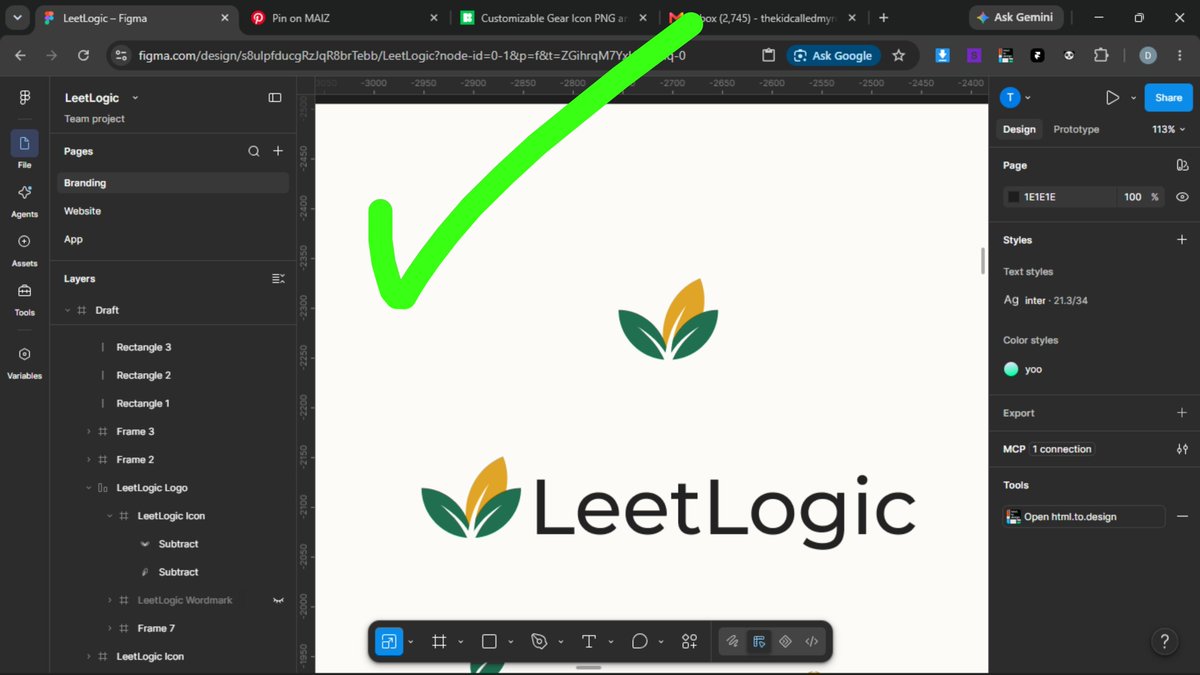Switch to Draw mode in the toolbar

point(733,641)
